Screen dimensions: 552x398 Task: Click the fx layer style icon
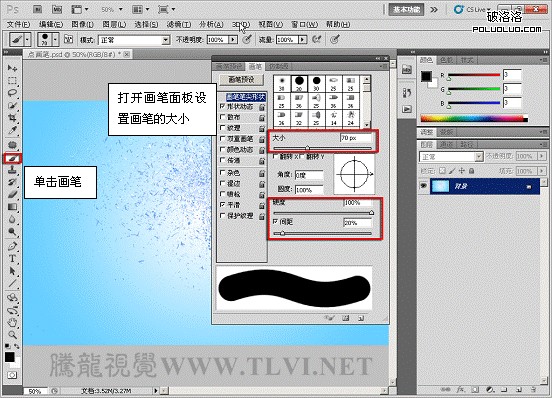click(x=461, y=390)
